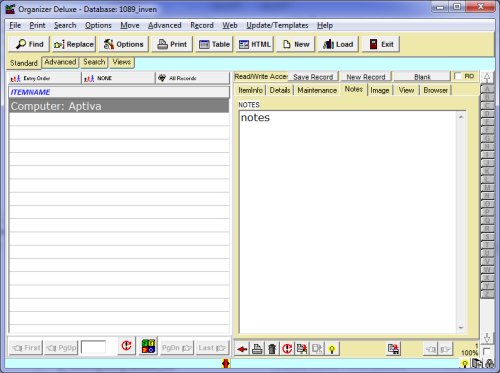Click the Save Record button
Viewport: 500px width, 373px height.
(313, 77)
